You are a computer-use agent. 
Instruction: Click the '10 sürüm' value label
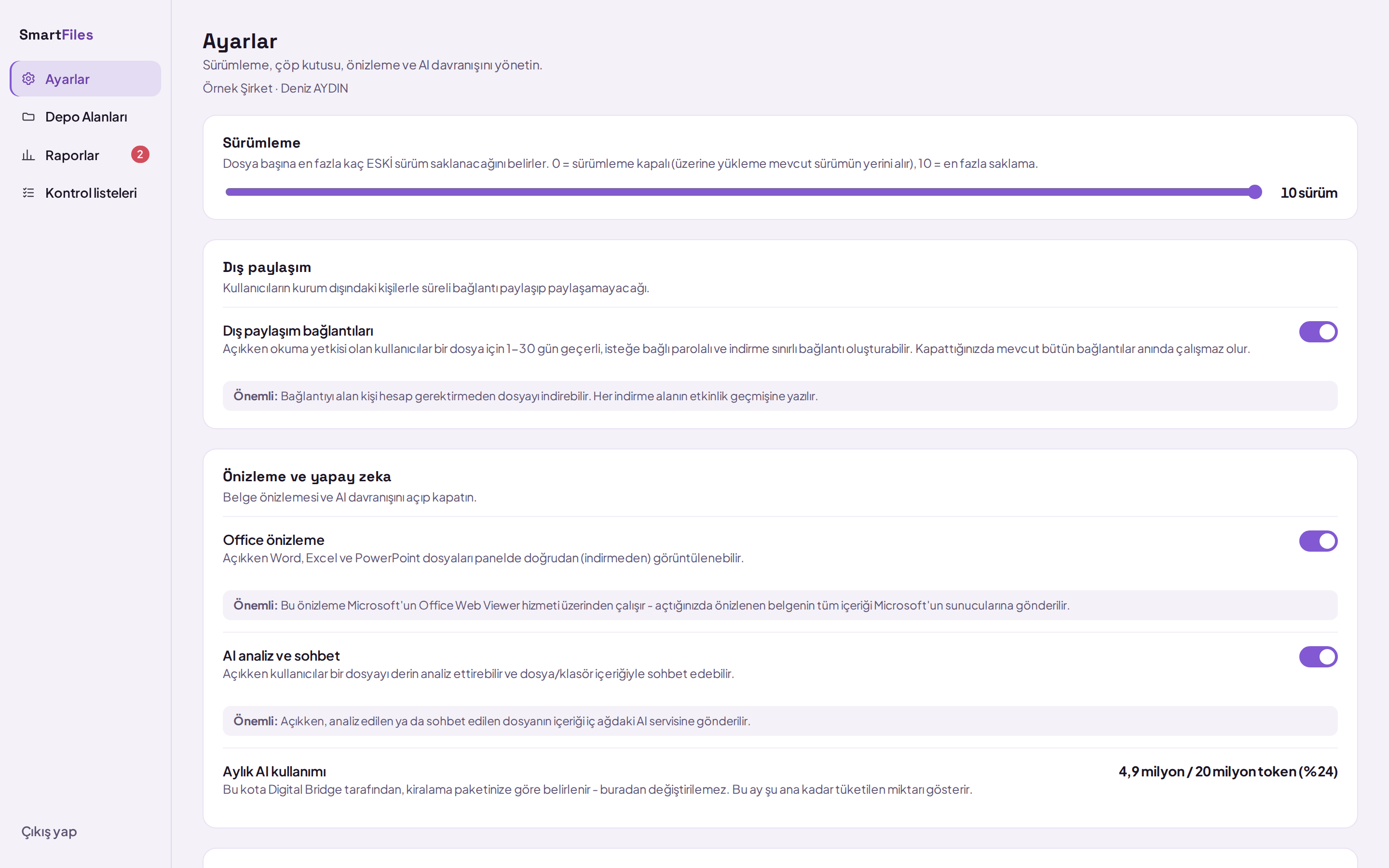point(1309,193)
